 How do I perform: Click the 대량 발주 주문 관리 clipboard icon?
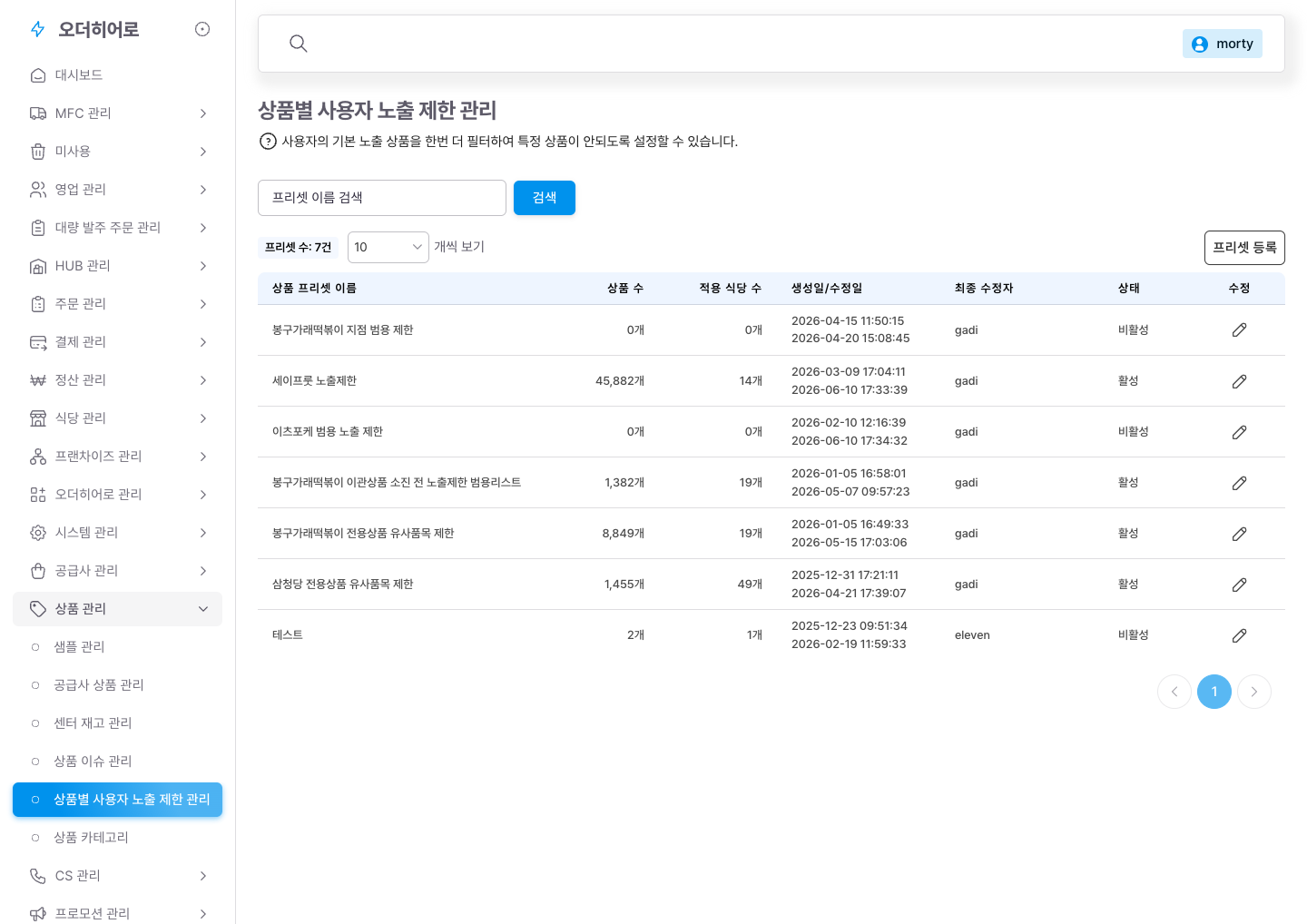click(x=38, y=228)
